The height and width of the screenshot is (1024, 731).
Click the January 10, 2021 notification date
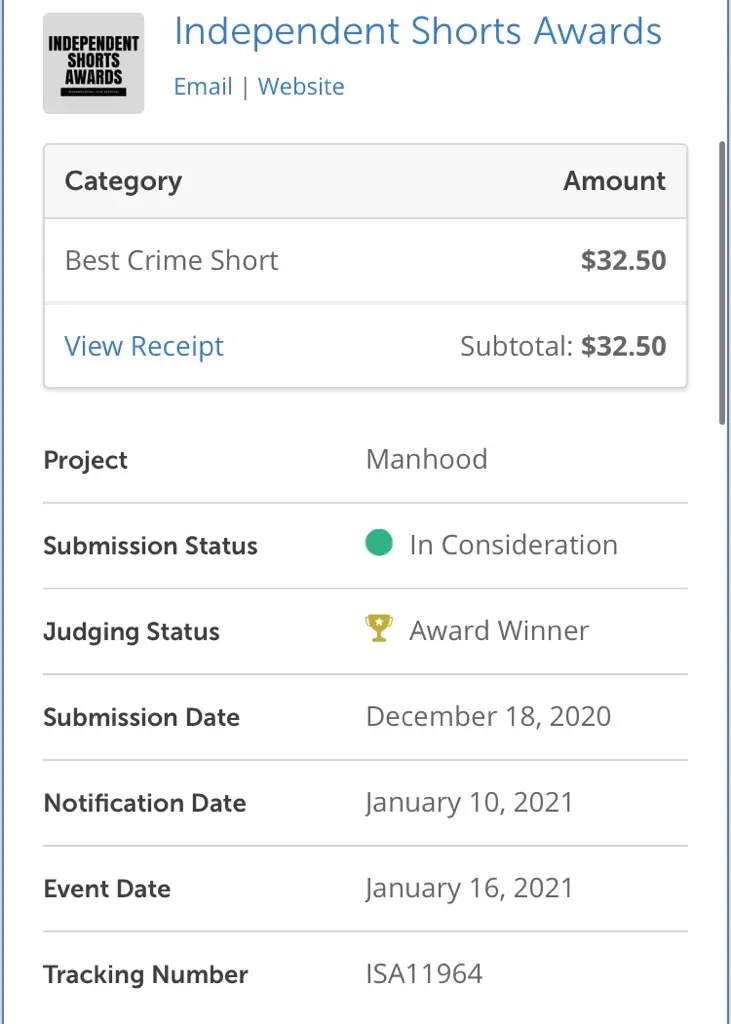point(469,803)
